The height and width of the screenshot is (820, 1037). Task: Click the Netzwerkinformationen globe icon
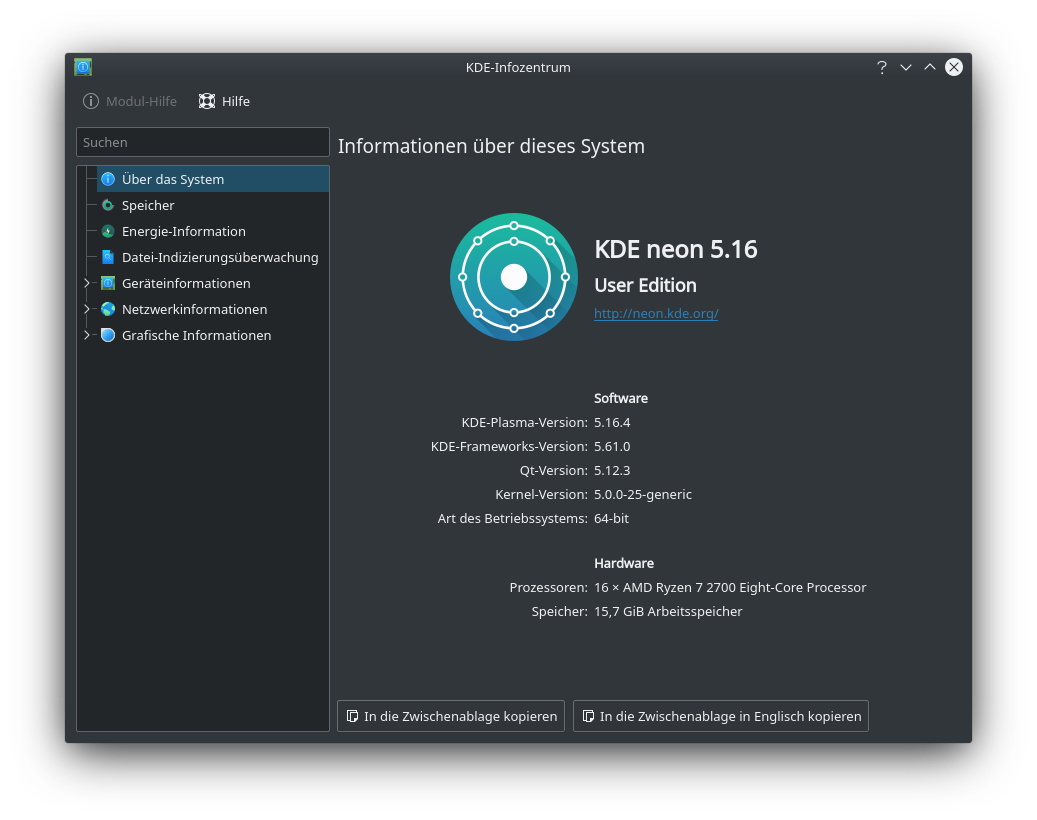click(x=108, y=309)
